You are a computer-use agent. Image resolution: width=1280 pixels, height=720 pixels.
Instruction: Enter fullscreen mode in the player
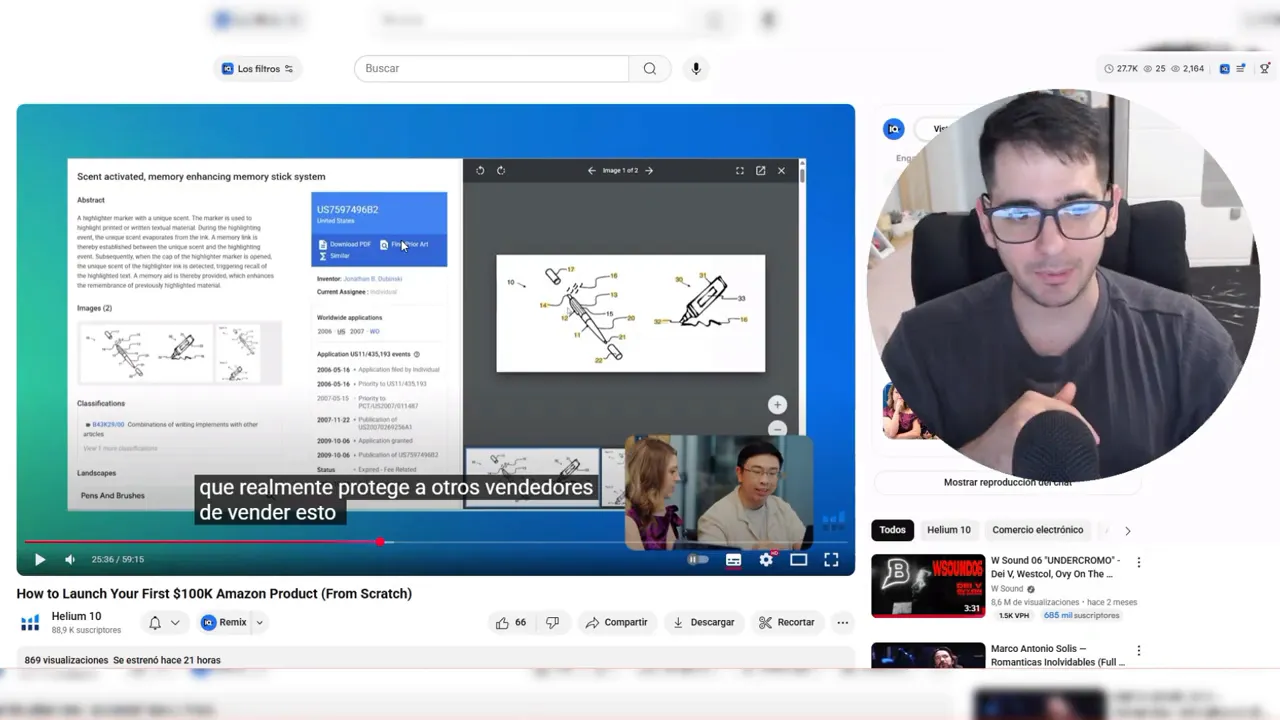831,560
